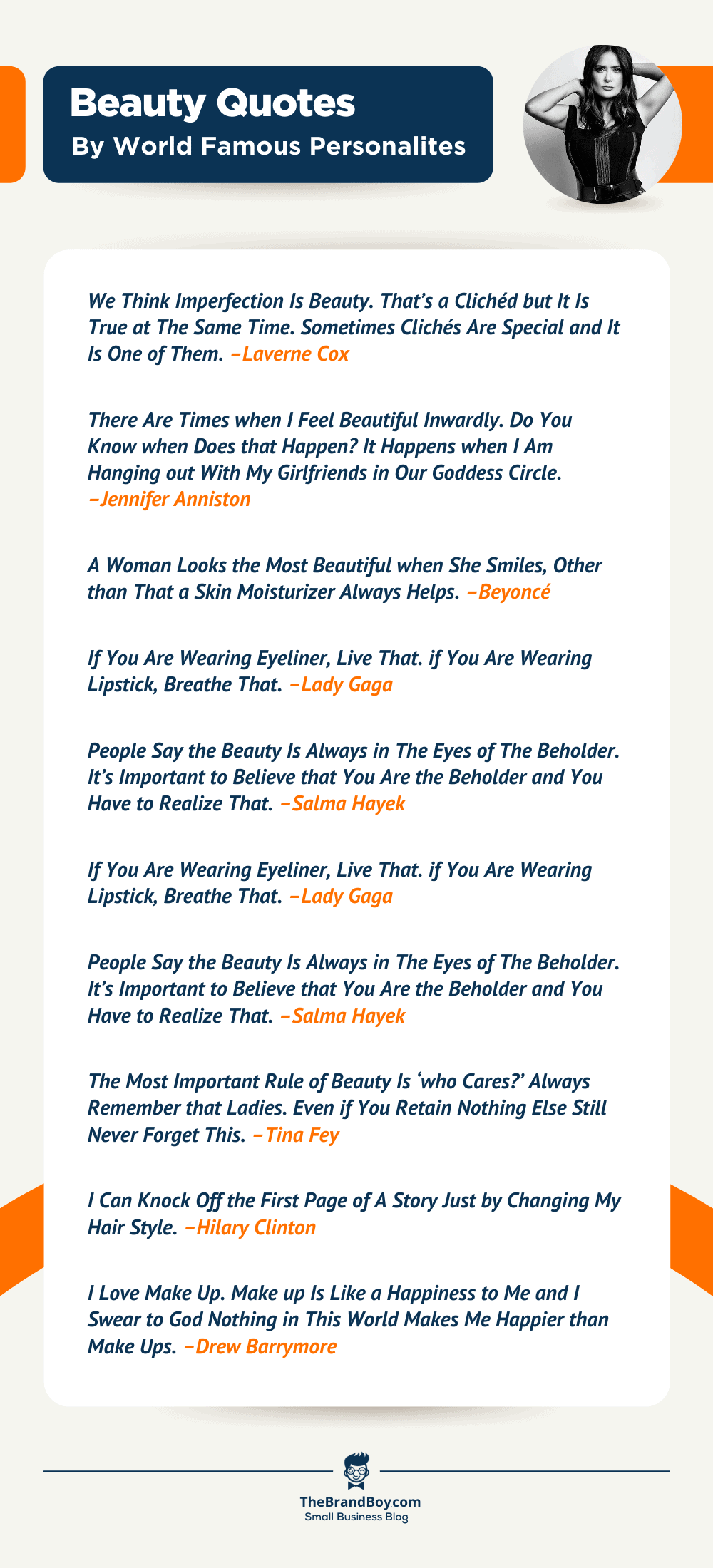Click the quote about changing hair style
713x1568 pixels.
click(354, 1214)
